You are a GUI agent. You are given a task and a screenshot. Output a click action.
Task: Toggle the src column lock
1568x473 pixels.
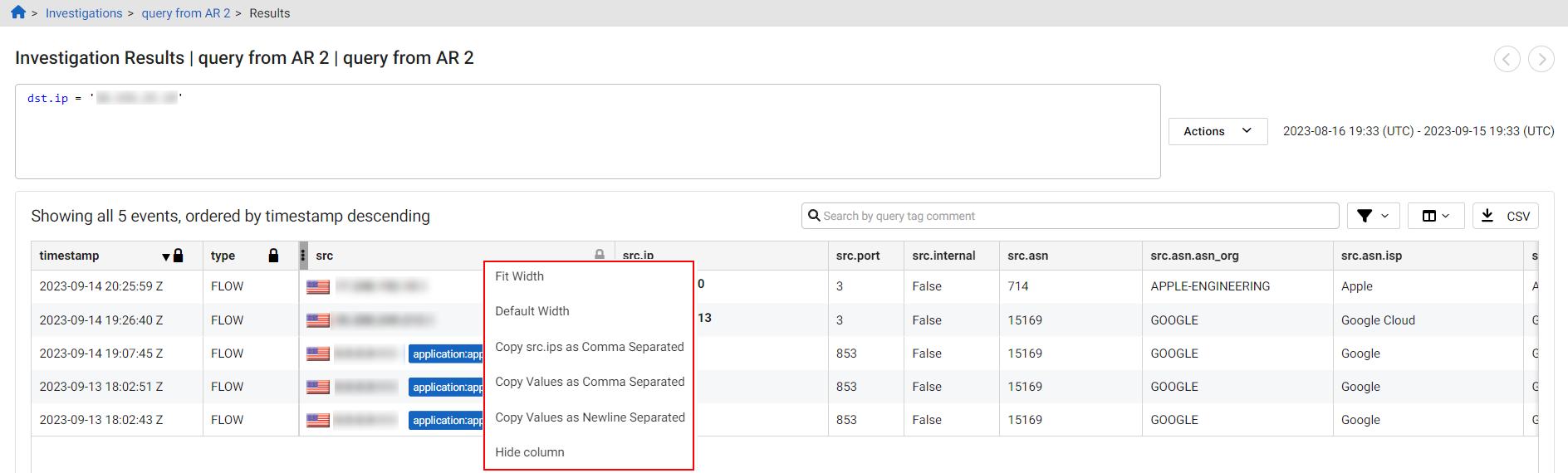click(600, 255)
